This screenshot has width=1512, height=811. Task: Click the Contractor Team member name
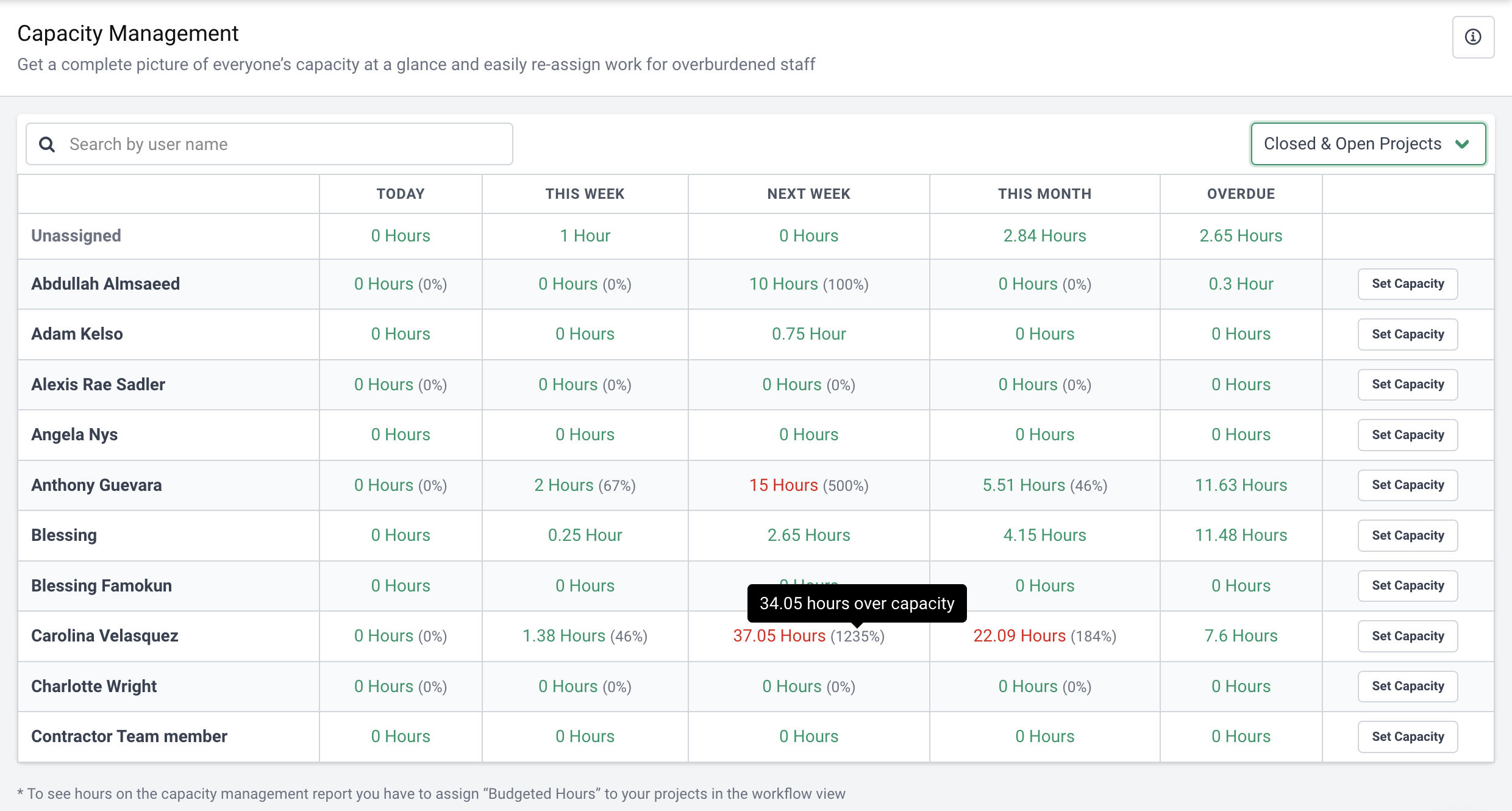(x=129, y=737)
